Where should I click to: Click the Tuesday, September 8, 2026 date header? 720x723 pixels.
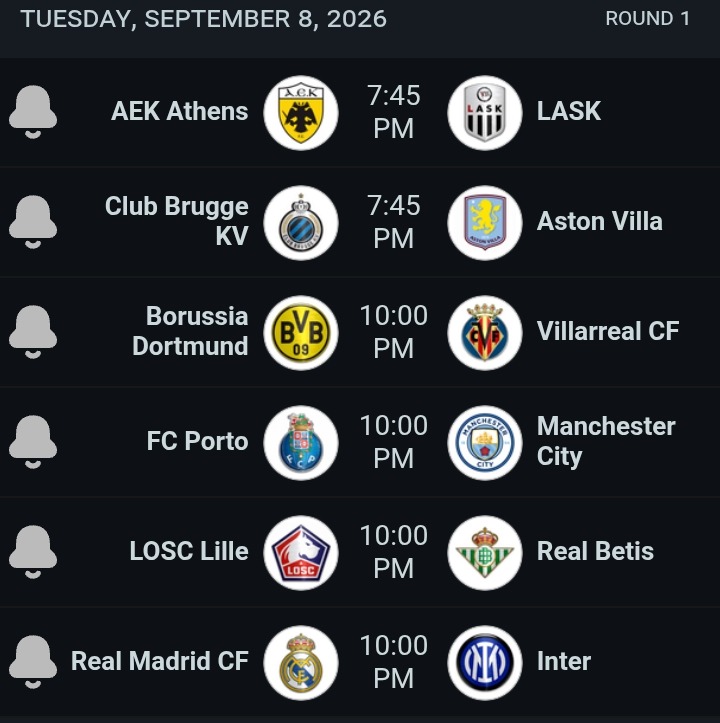[x=203, y=19]
